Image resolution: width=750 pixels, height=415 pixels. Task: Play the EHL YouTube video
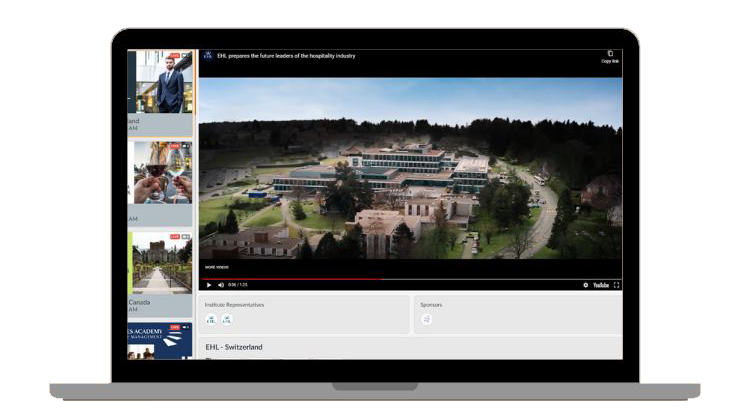coord(209,285)
